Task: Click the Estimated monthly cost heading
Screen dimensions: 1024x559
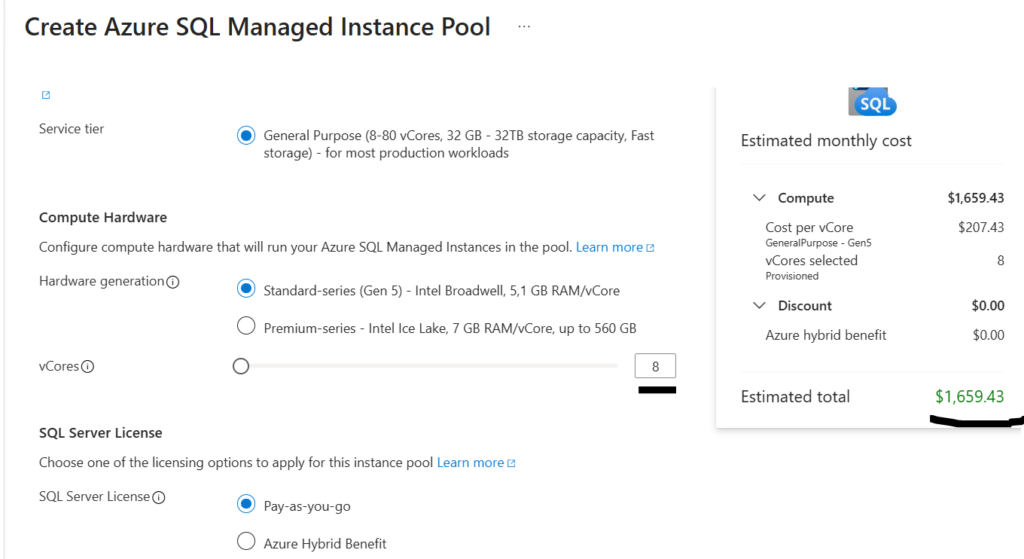Action: click(x=825, y=140)
